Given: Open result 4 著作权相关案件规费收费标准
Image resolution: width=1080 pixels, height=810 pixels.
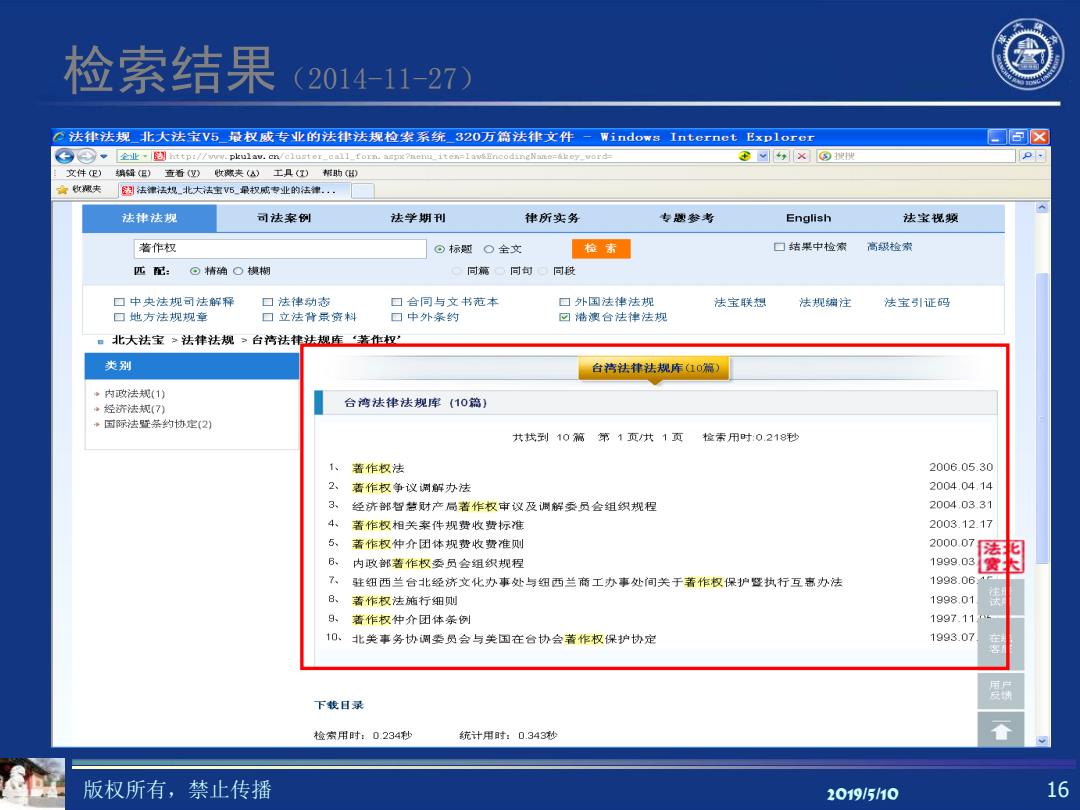Looking at the screenshot, I should point(438,526).
